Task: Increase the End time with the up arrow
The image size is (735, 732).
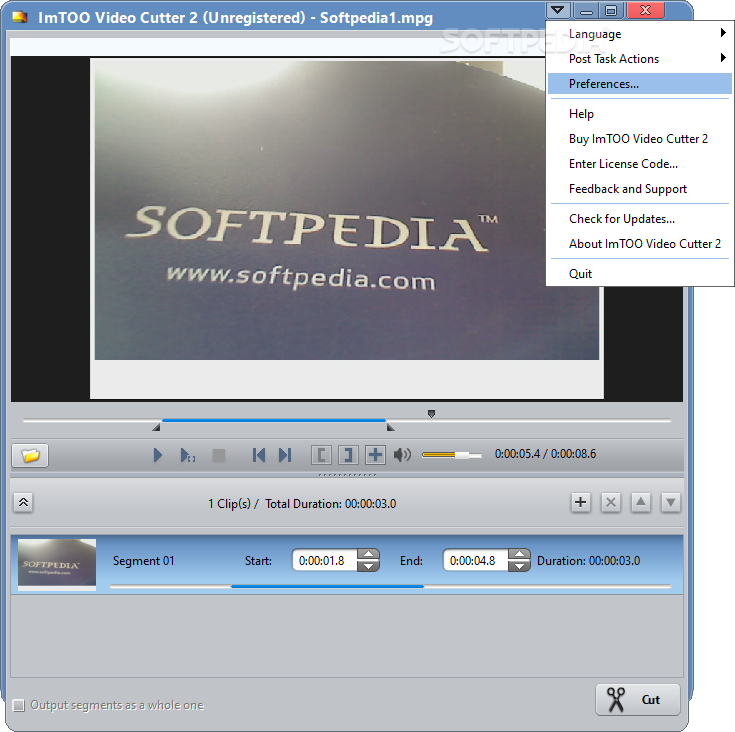Action: [519, 554]
